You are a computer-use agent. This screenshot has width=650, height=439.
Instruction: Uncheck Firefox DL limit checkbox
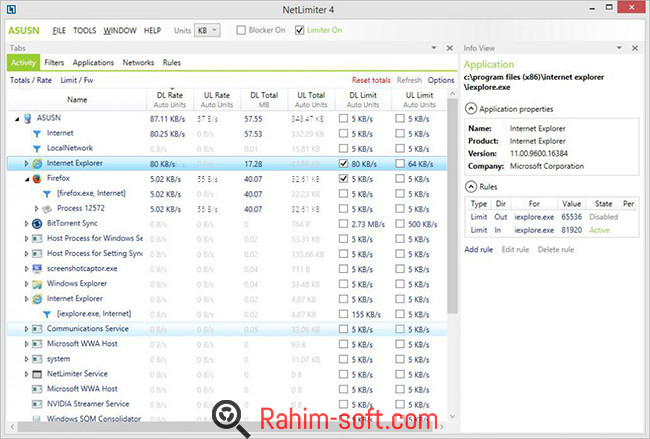coord(343,179)
